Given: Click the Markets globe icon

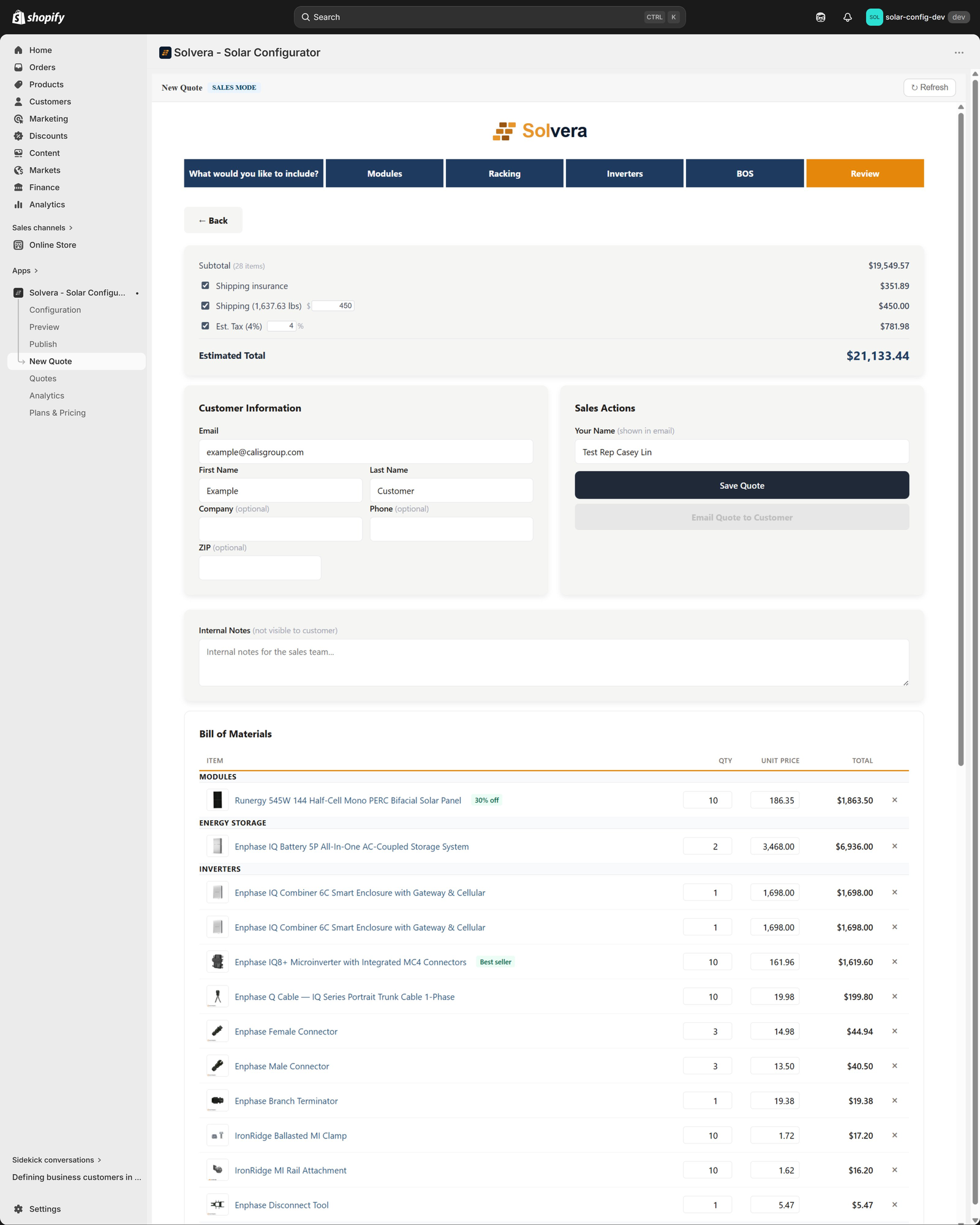Looking at the screenshot, I should (18, 170).
